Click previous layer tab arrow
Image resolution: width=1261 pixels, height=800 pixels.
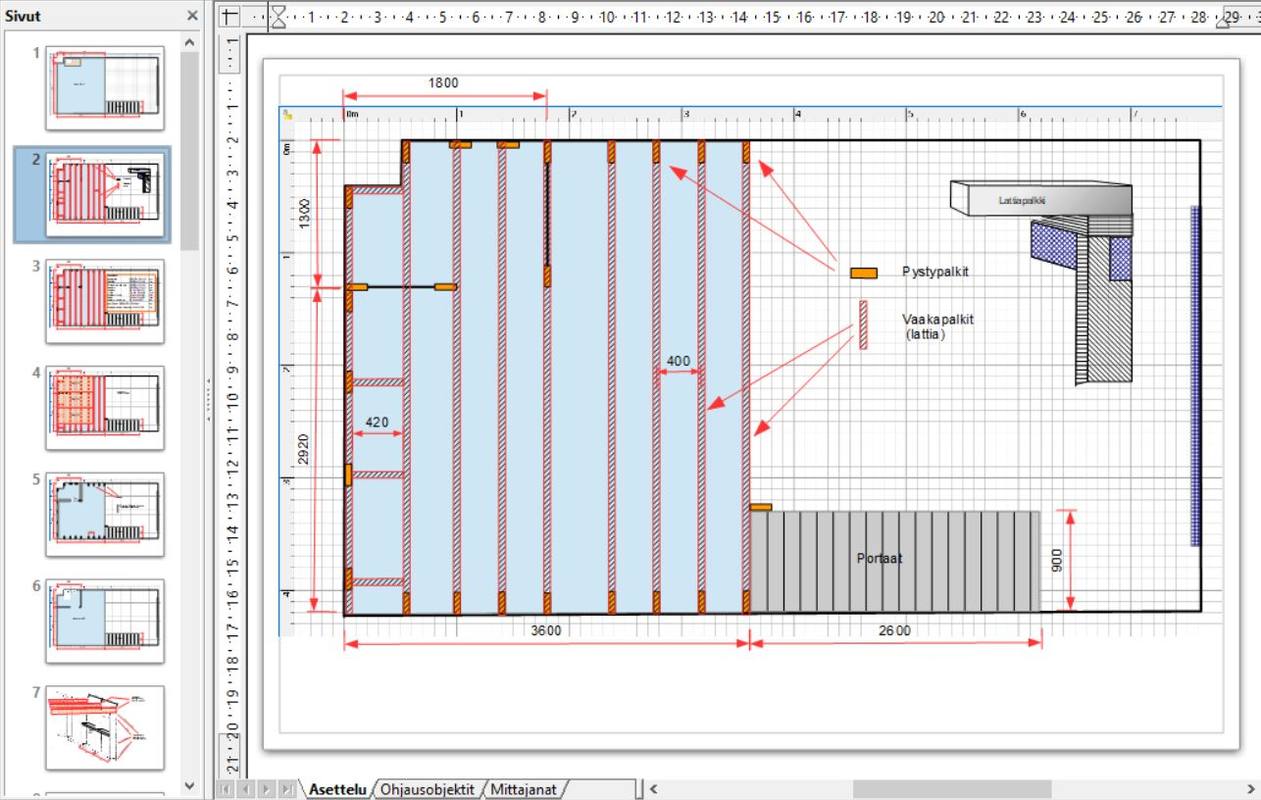click(x=245, y=789)
